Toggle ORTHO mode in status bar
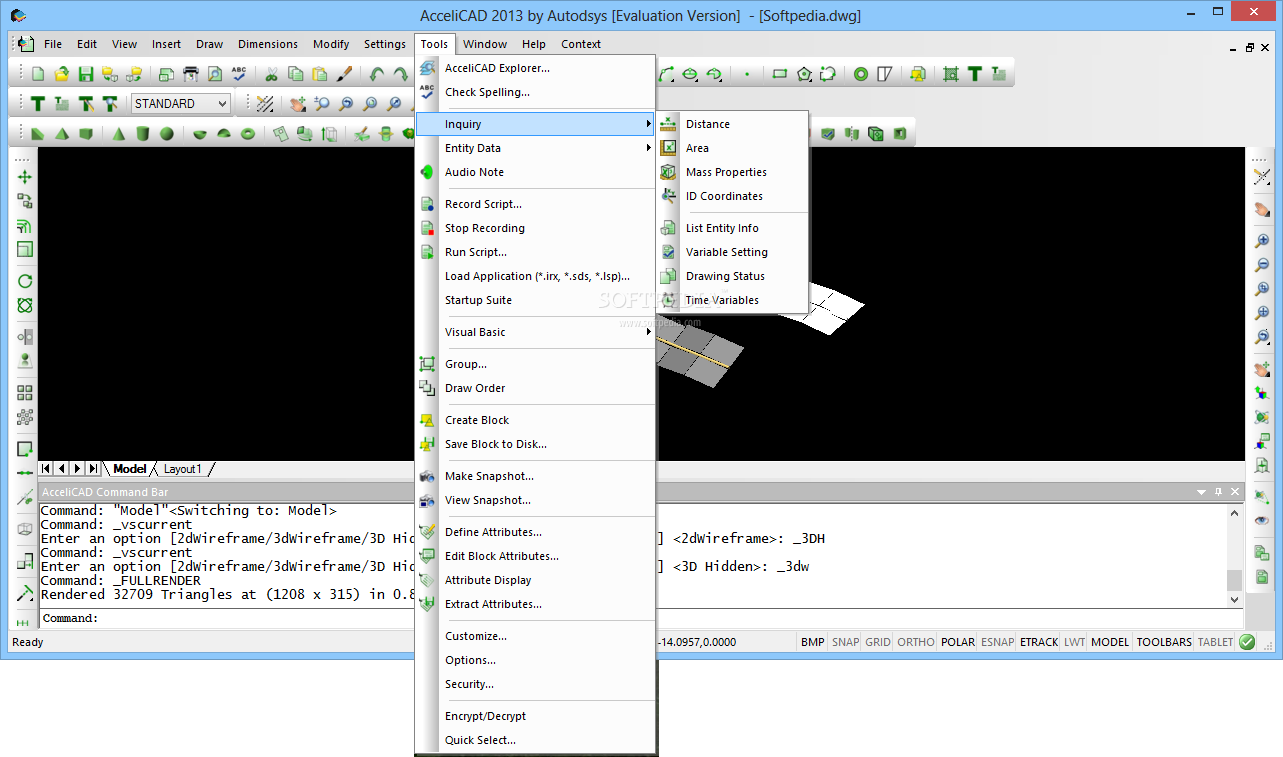Screen dimensions: 1283x757 [915, 642]
